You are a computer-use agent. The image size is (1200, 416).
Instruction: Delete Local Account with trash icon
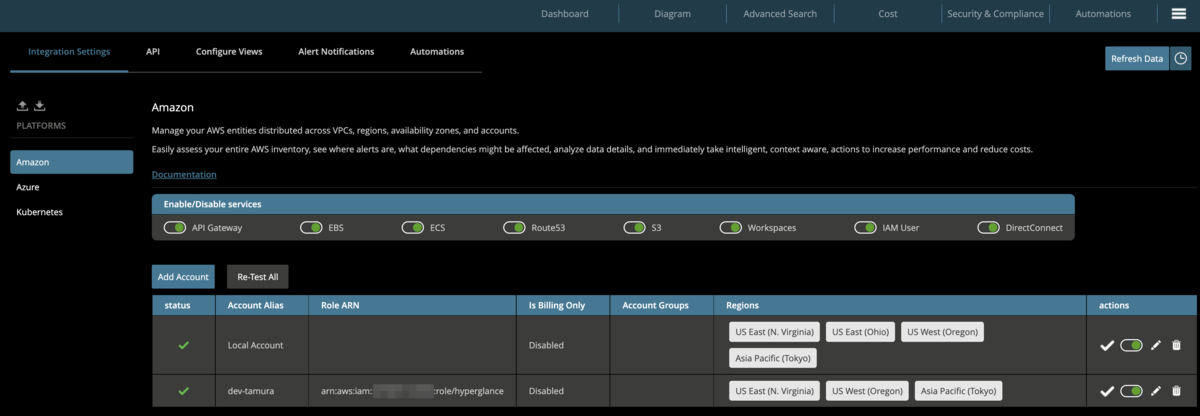pyautogui.click(x=1176, y=345)
